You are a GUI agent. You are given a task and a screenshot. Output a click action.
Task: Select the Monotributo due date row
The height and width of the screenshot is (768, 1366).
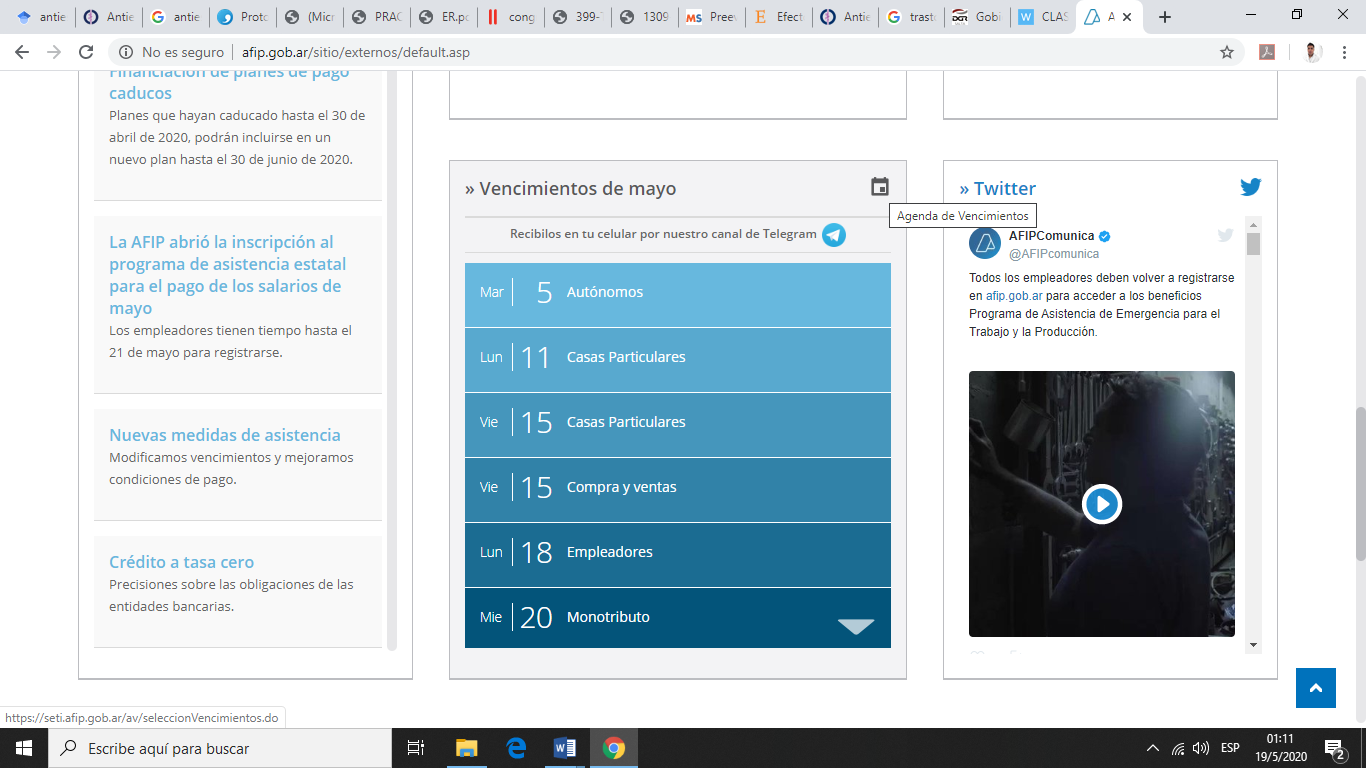[x=650, y=617]
